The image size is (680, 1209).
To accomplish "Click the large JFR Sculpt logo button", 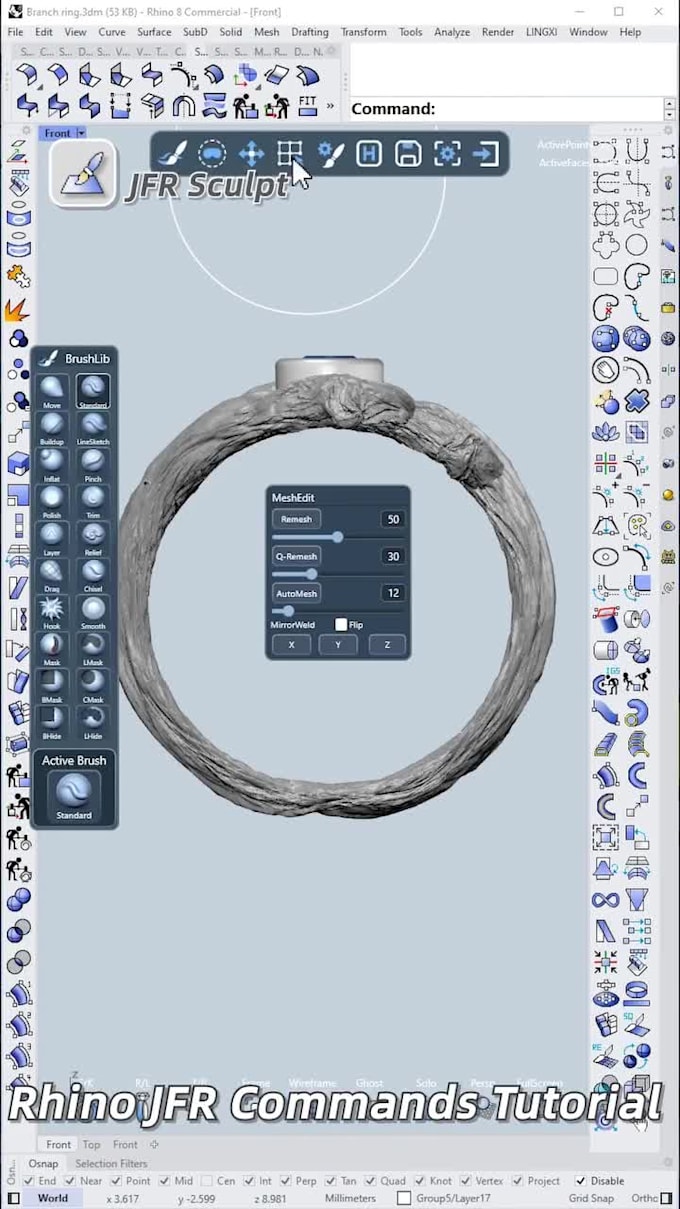I will pyautogui.click(x=83, y=174).
